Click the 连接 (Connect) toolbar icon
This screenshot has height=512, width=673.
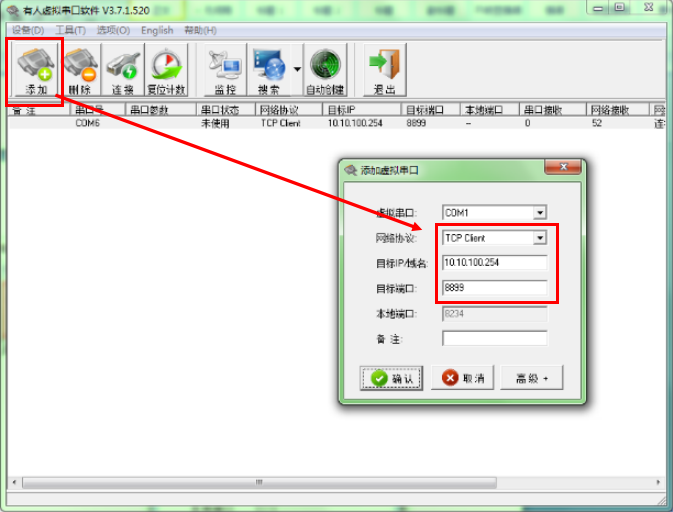point(122,70)
